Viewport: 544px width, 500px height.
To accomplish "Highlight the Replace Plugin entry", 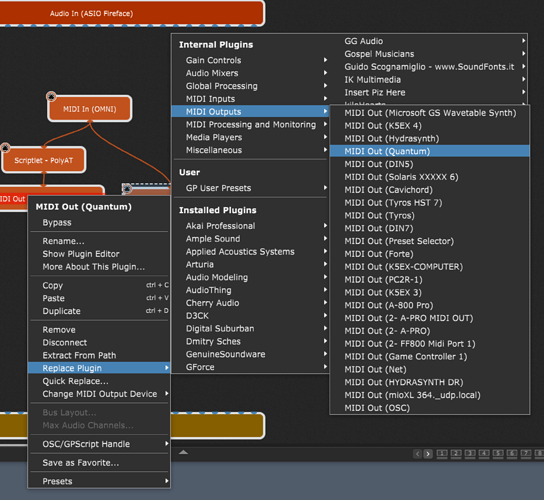I will coord(99,368).
